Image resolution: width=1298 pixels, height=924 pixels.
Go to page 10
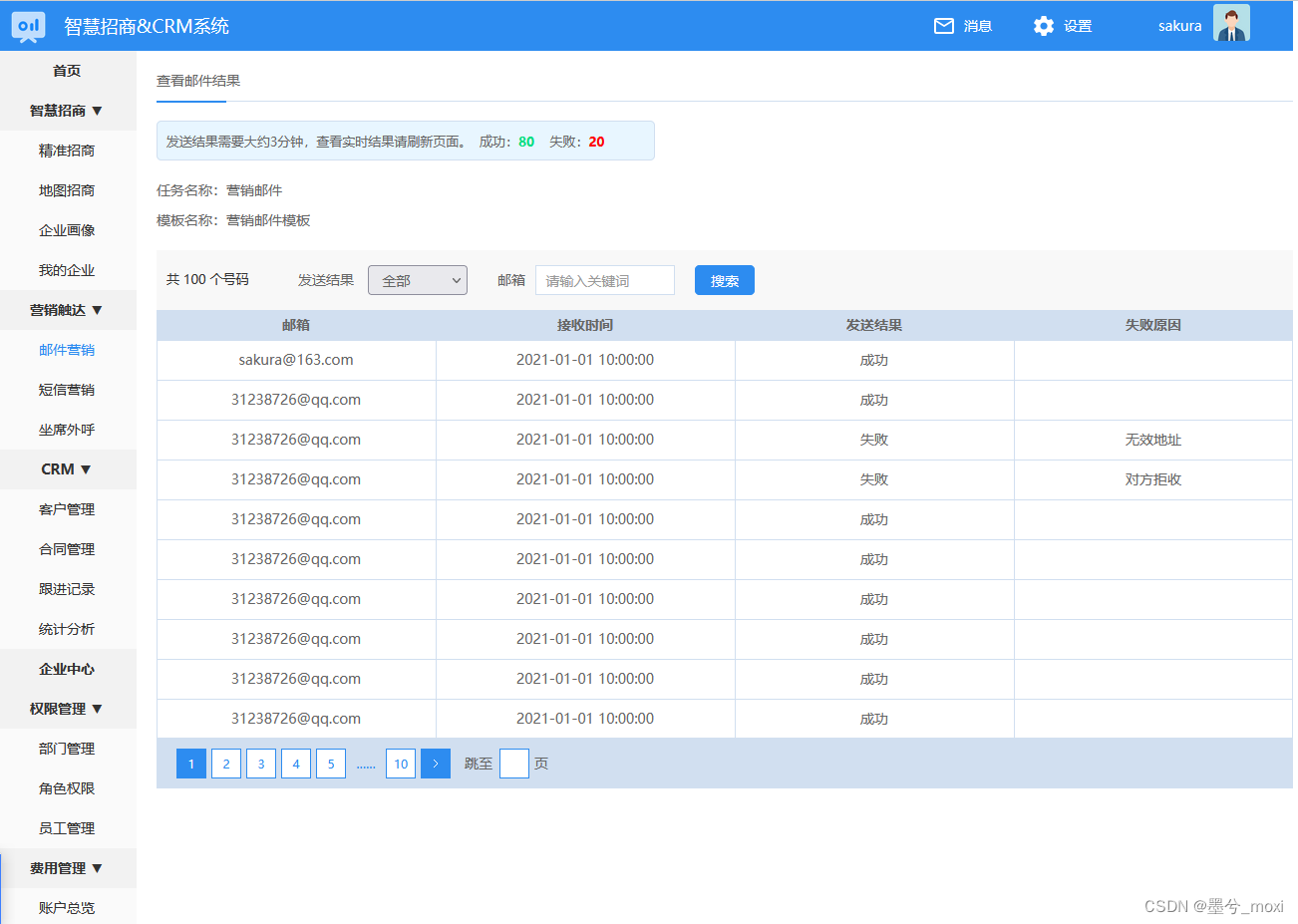coord(401,764)
